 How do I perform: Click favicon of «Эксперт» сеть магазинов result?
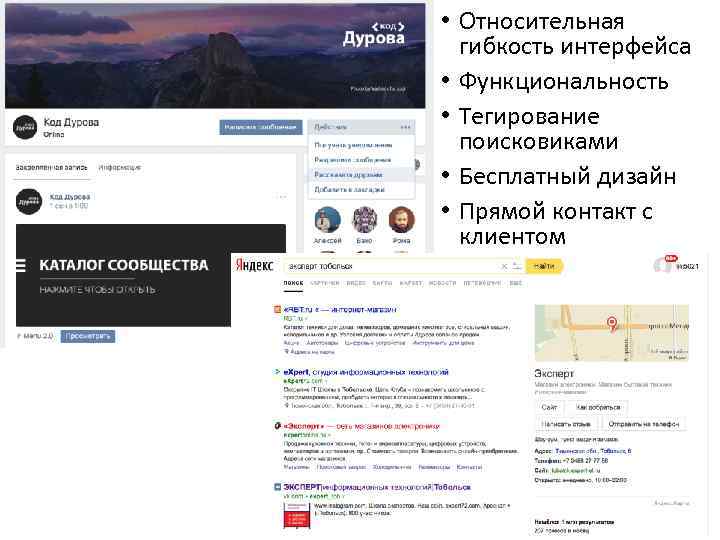[277, 426]
